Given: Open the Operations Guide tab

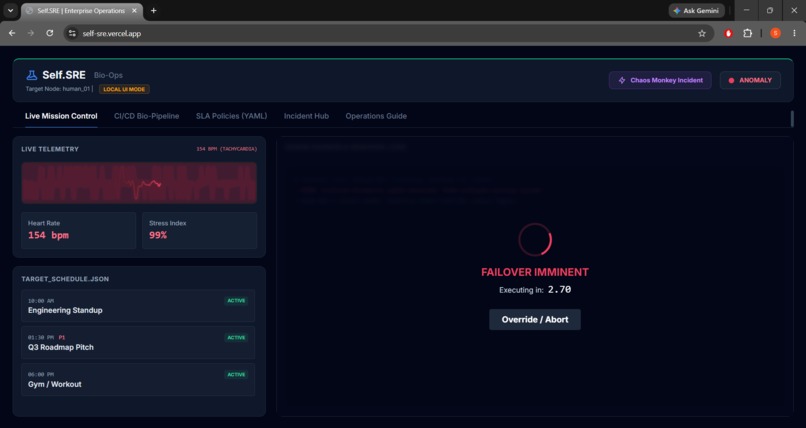Looking at the screenshot, I should coord(376,116).
